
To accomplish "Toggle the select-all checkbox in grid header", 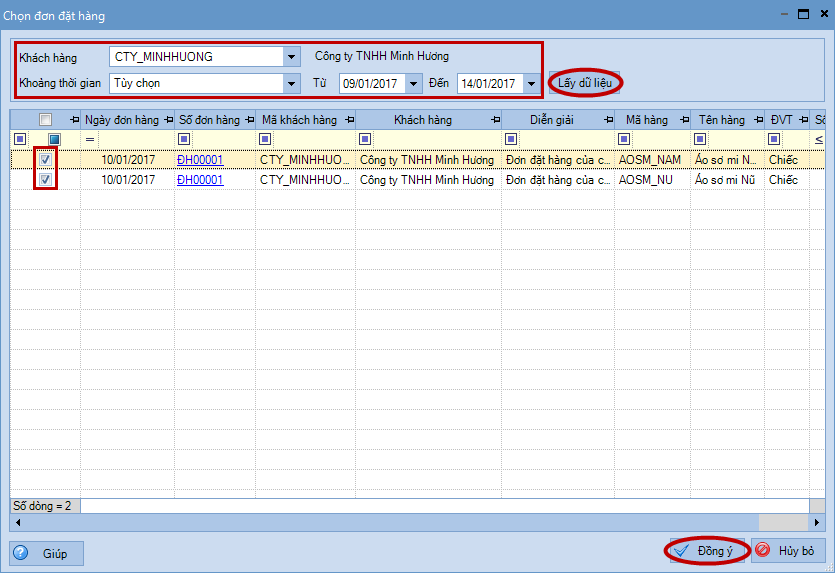I will tap(45, 120).
